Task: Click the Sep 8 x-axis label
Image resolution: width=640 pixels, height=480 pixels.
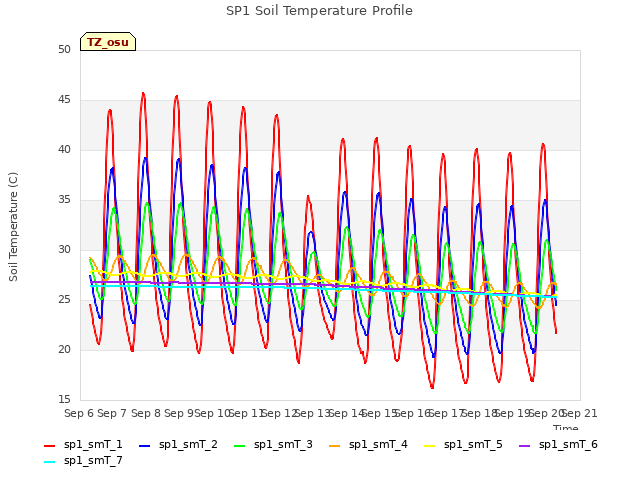Action: coord(146,413)
